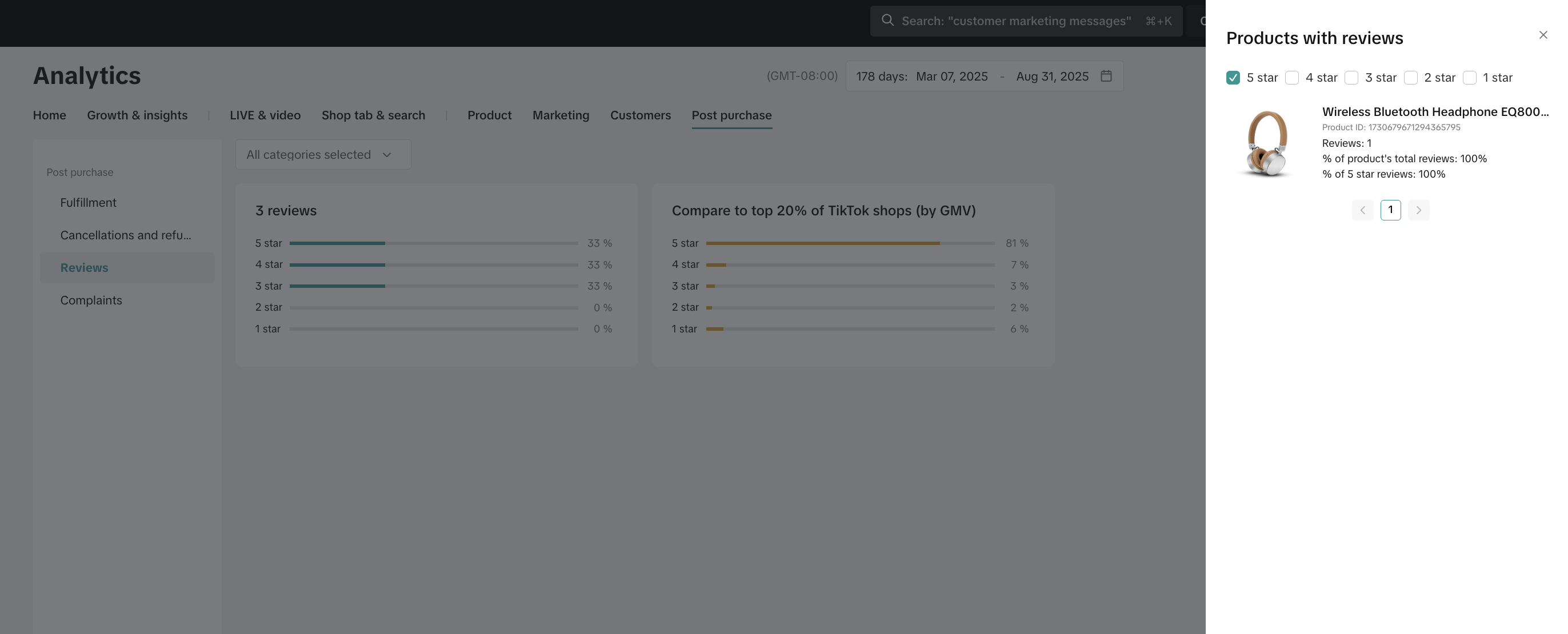
Task: Click page number 1 button
Action: pyautogui.click(x=1390, y=210)
